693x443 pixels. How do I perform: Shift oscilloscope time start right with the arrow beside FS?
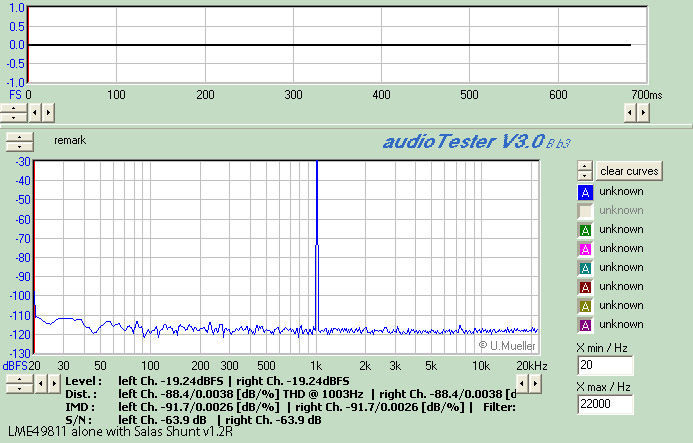tap(48, 113)
